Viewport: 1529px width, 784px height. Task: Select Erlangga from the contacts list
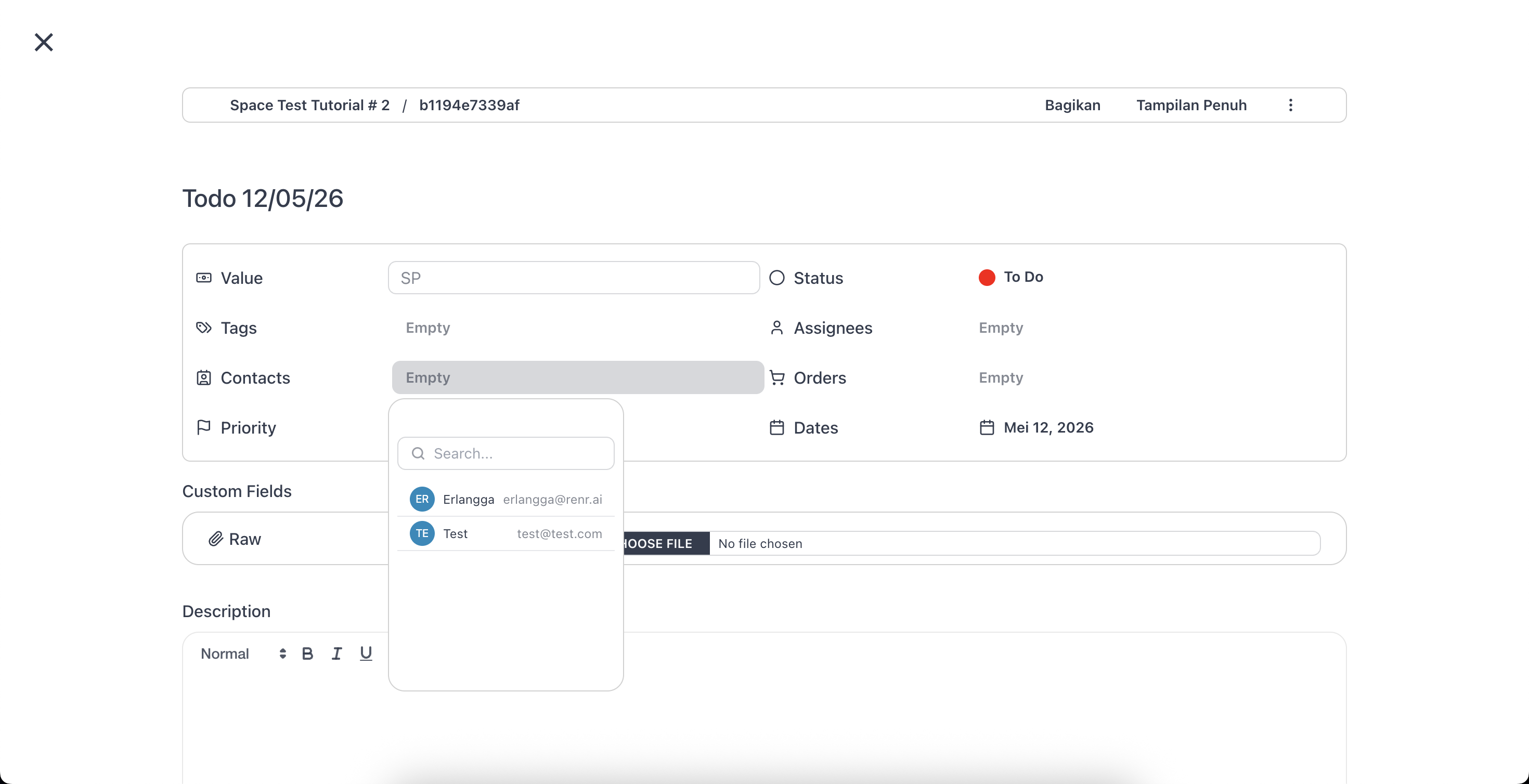click(x=506, y=499)
